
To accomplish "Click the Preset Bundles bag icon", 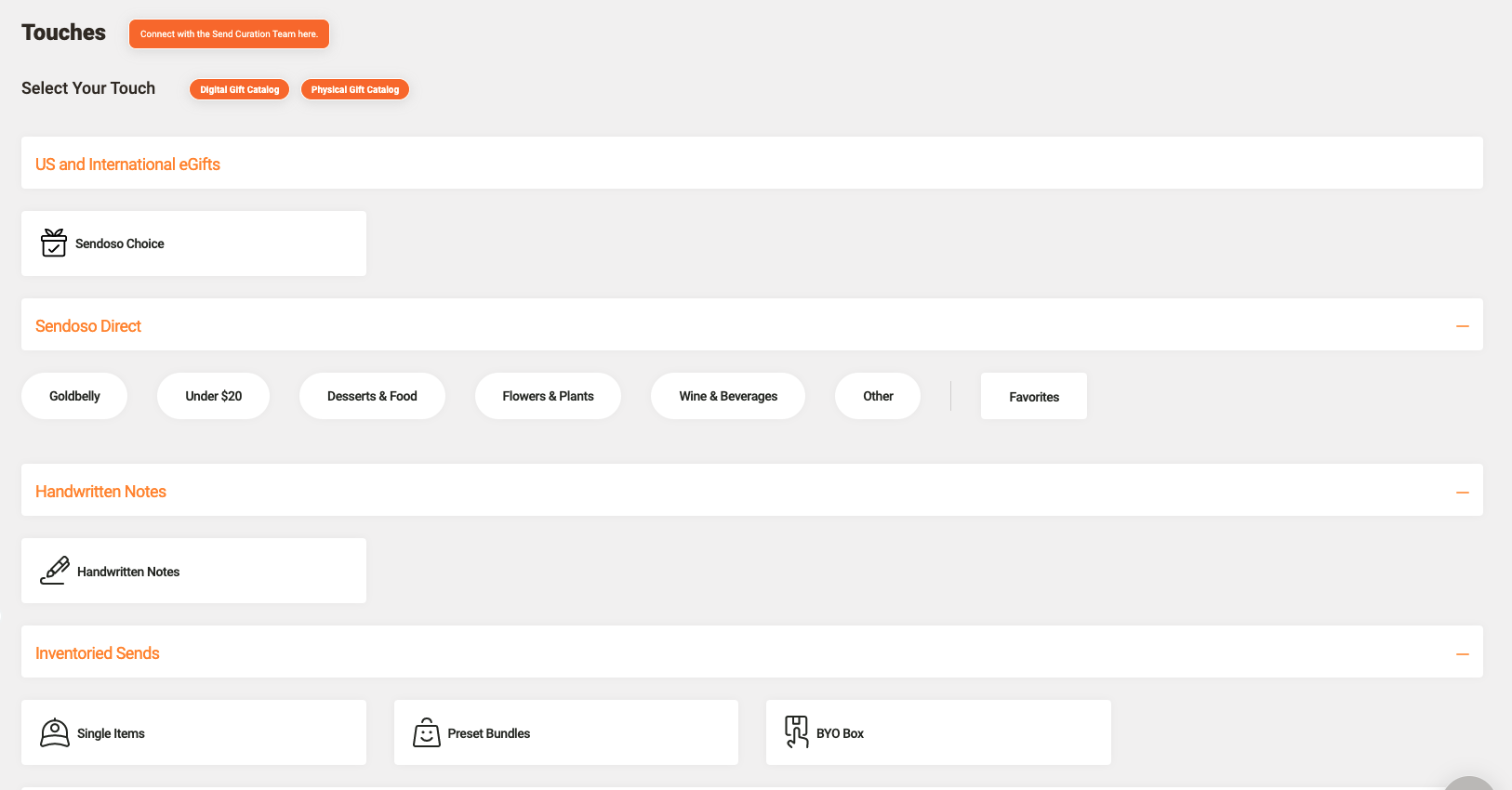I will tap(426, 732).
